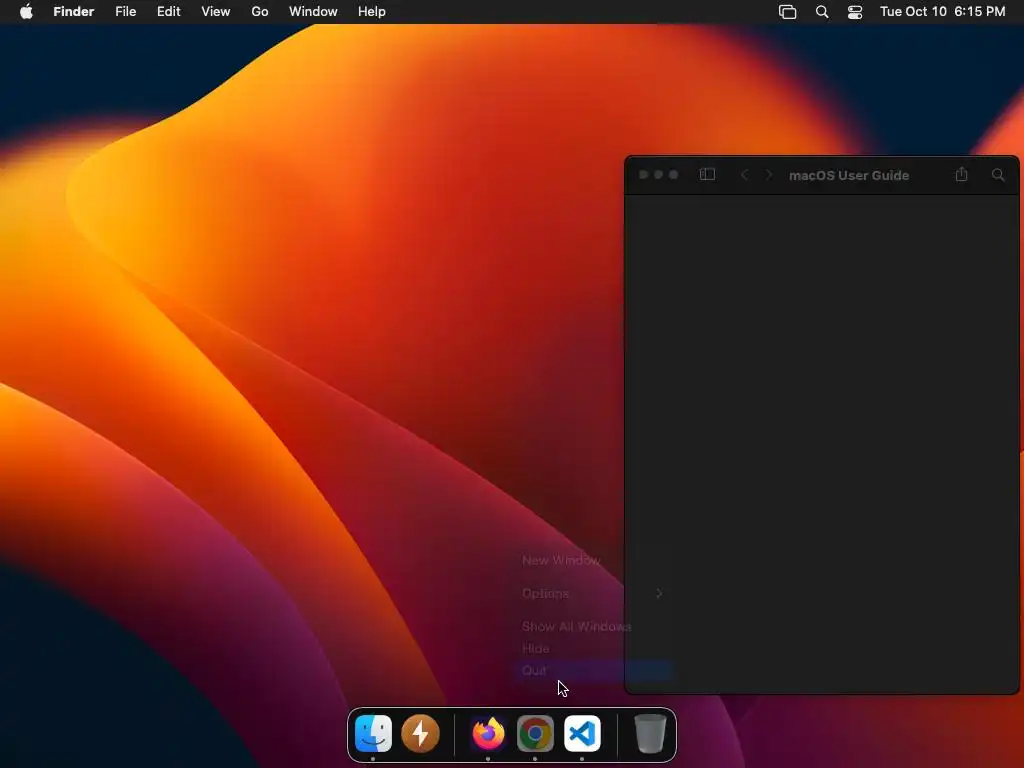Viewport: 1024px width, 768px height.
Task: Open the Help menu
Action: [x=372, y=12]
